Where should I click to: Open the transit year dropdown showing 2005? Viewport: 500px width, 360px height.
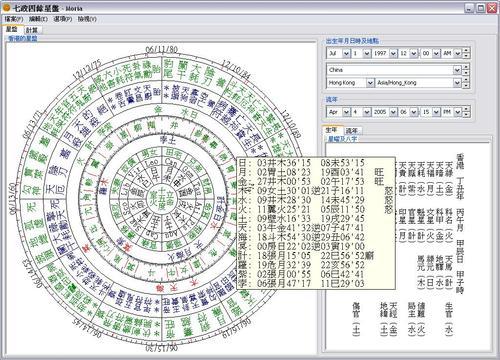tap(393, 112)
